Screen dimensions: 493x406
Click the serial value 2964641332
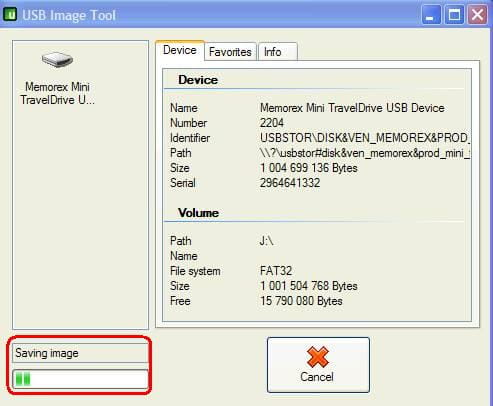[290, 183]
